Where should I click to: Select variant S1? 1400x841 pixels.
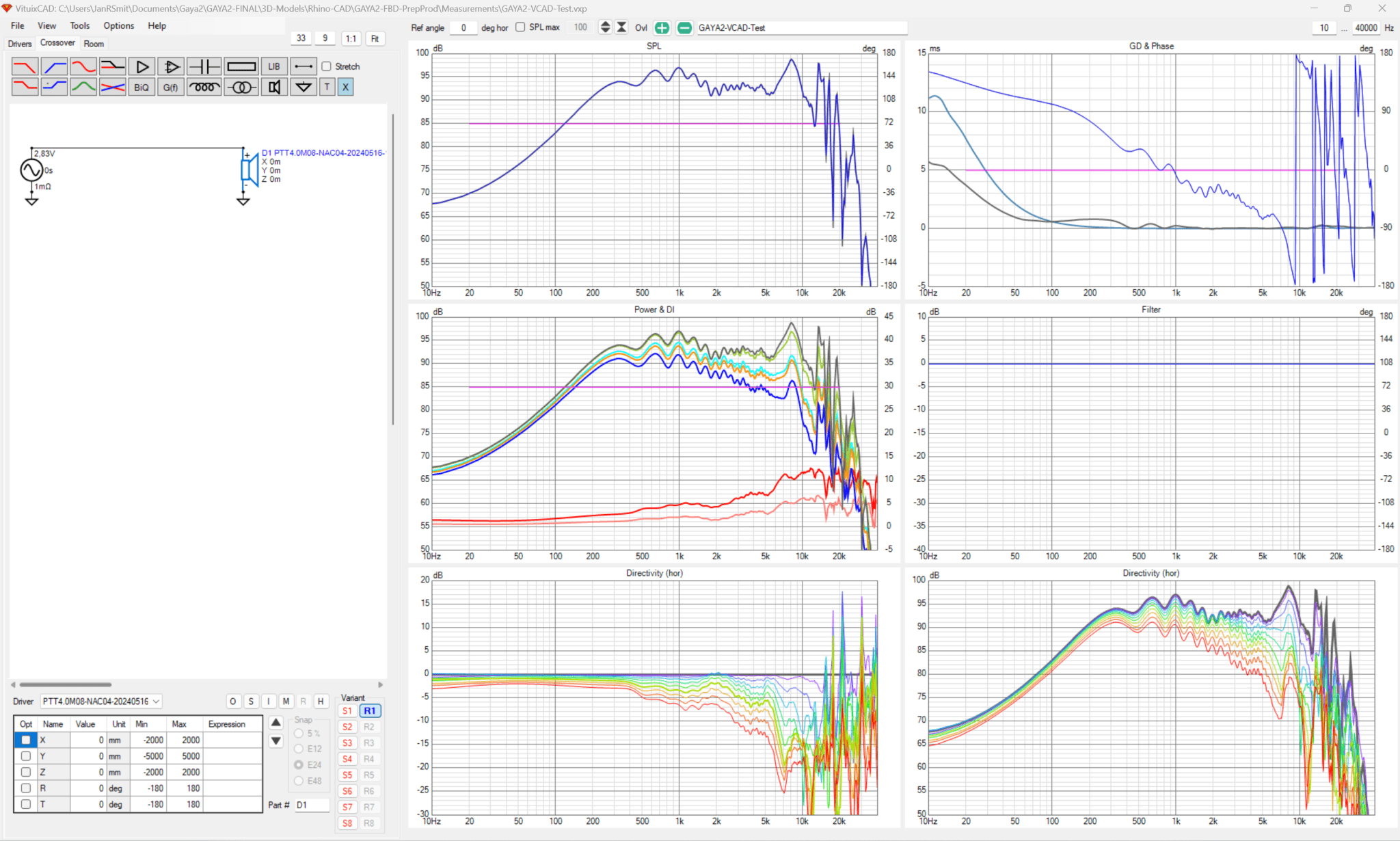[347, 711]
